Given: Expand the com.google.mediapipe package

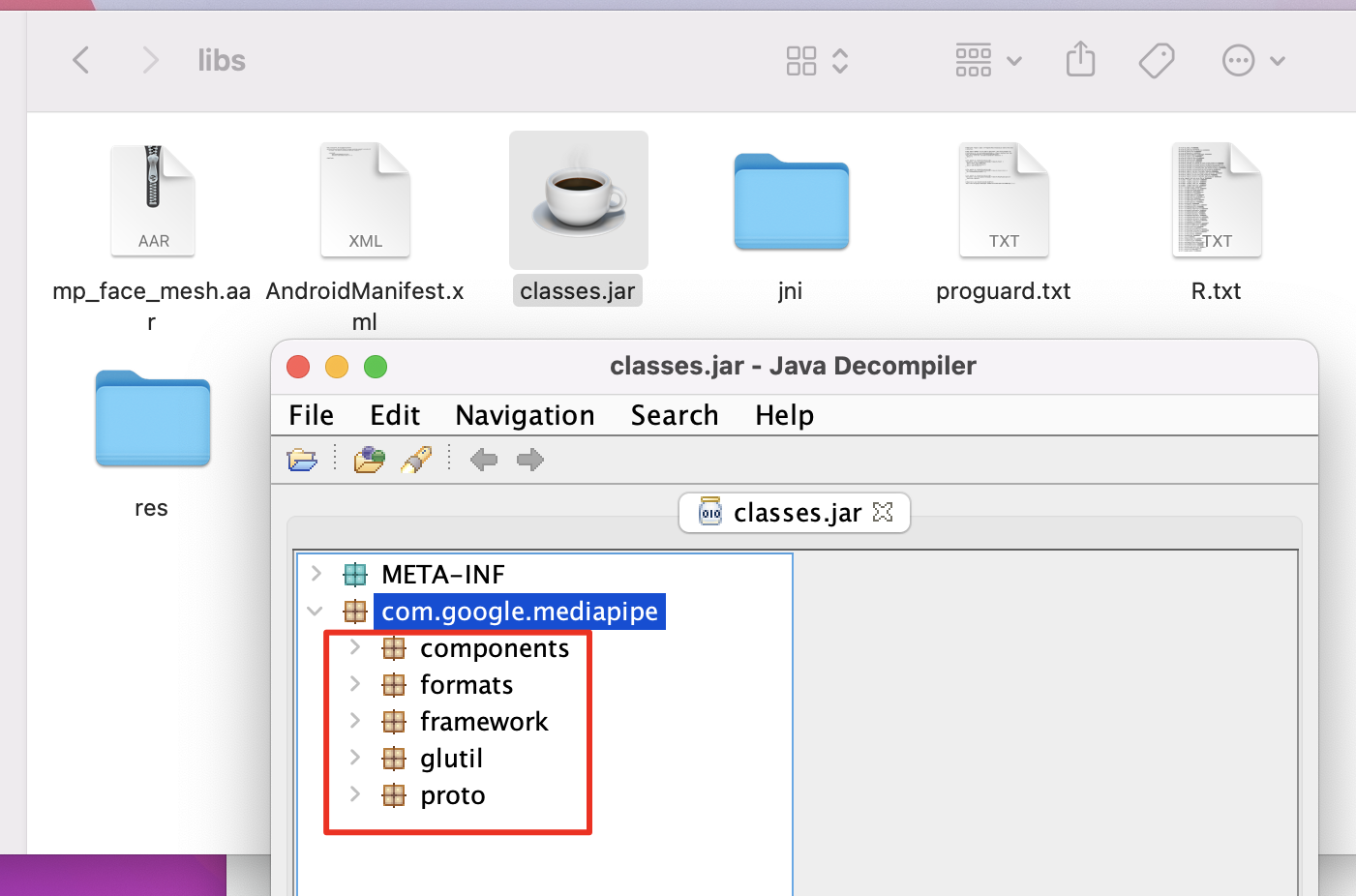Looking at the screenshot, I should point(314,611).
